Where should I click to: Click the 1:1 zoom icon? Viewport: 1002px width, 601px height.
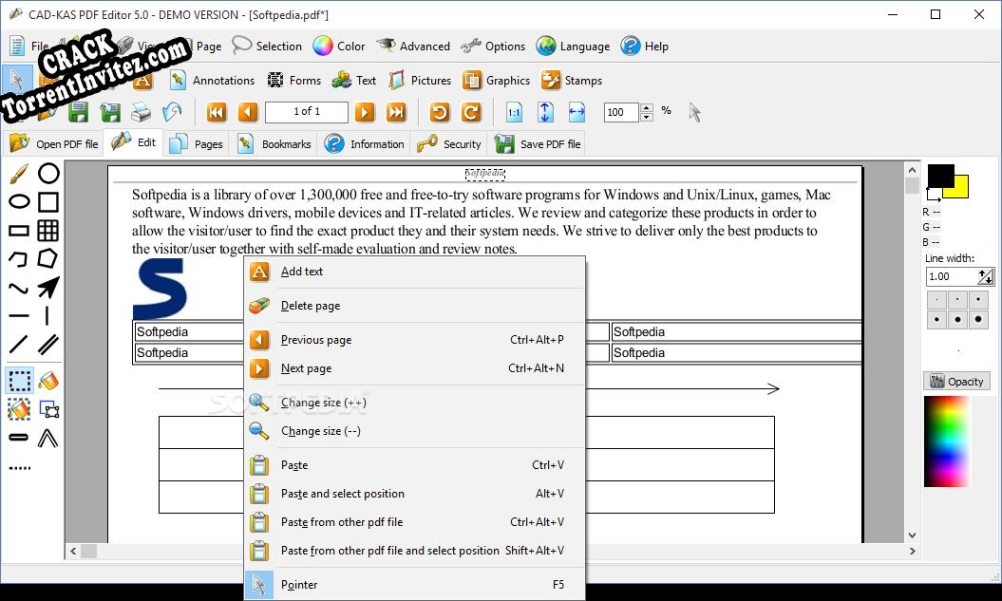tap(512, 112)
